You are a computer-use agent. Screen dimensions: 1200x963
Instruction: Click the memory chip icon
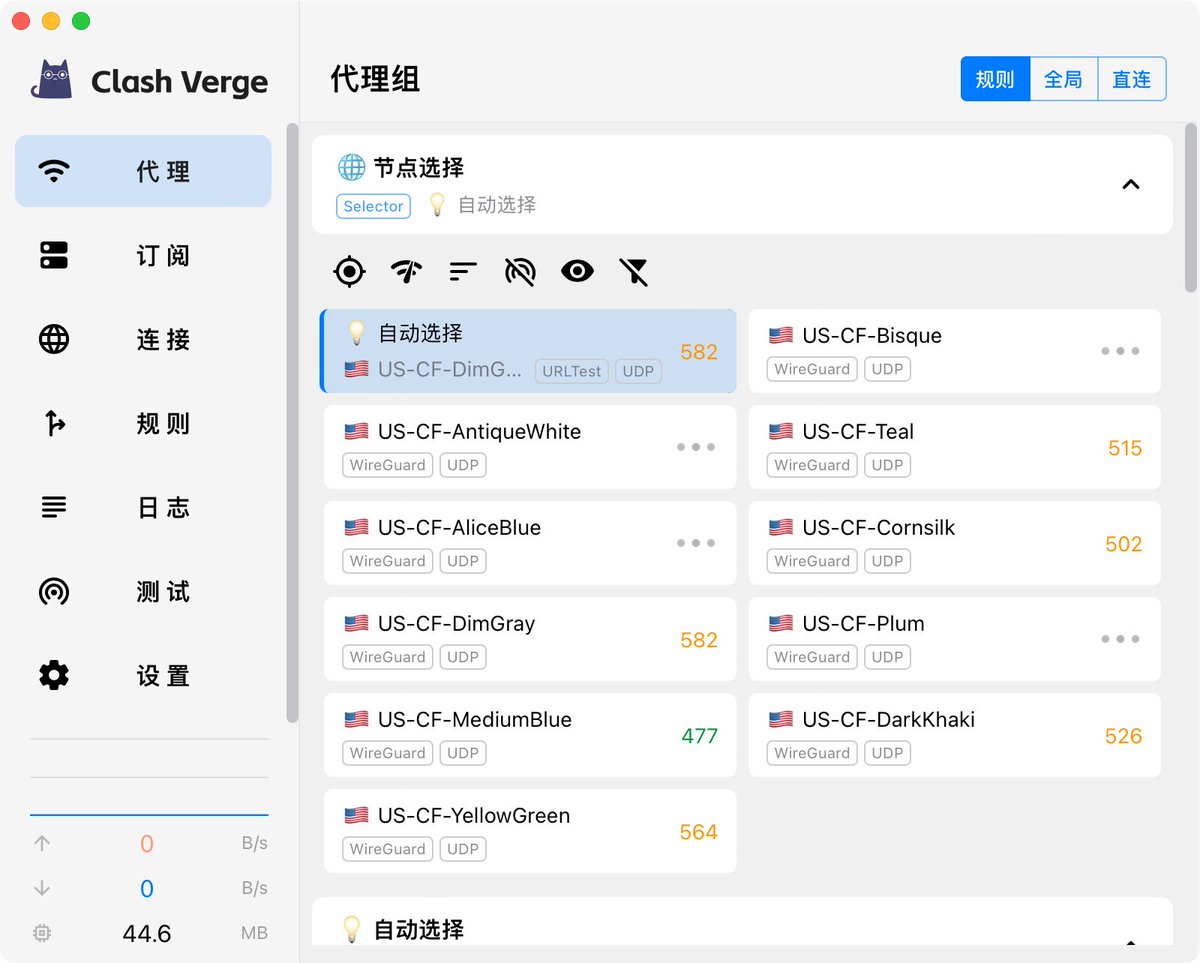tap(41, 933)
